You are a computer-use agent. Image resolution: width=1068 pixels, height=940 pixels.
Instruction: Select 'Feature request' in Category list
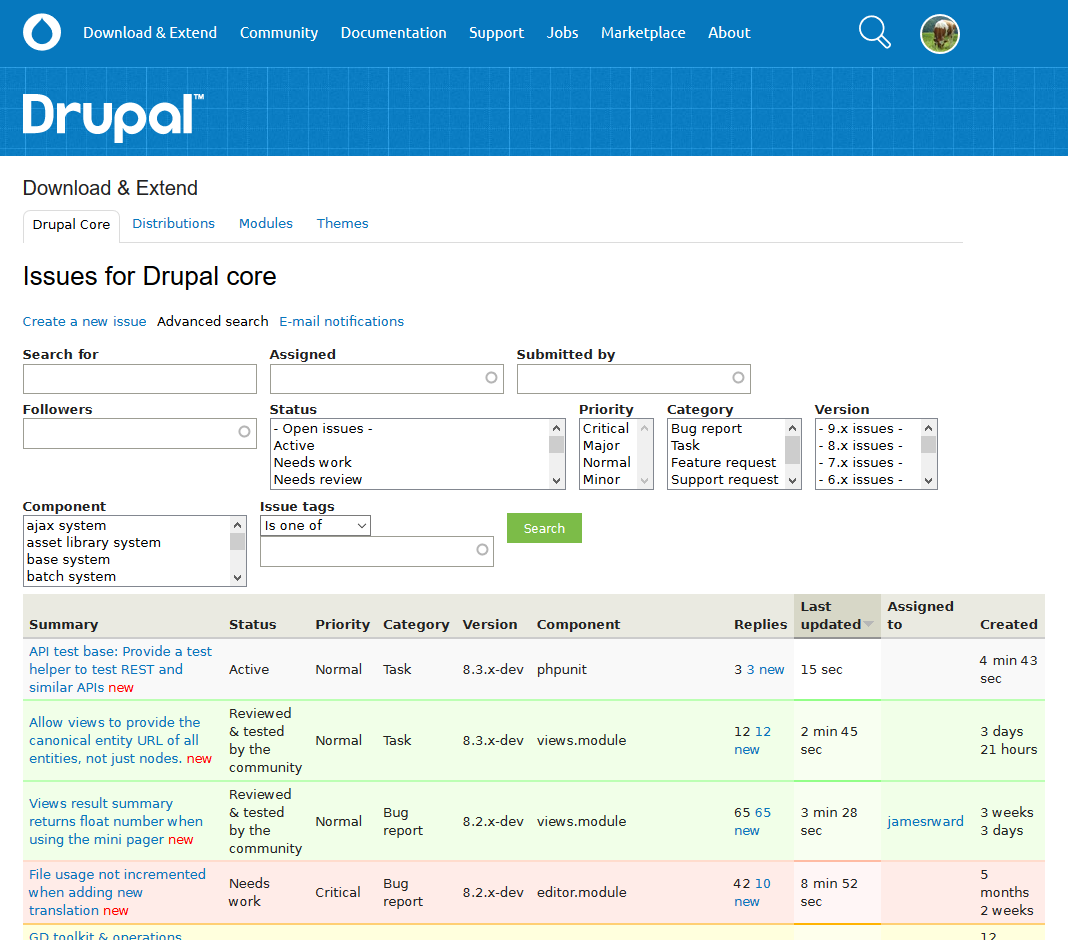click(726, 463)
